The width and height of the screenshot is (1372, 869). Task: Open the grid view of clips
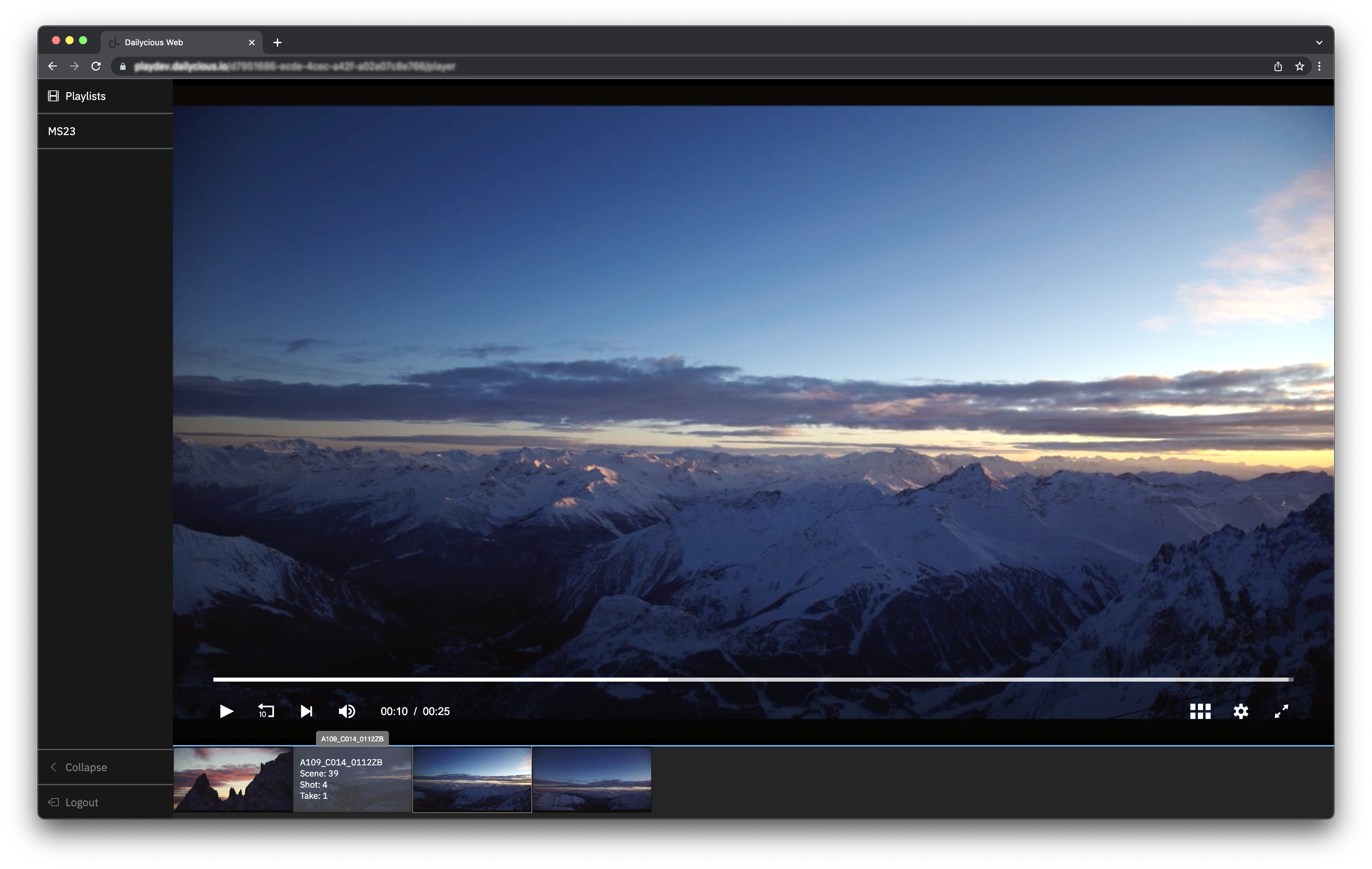click(1200, 711)
